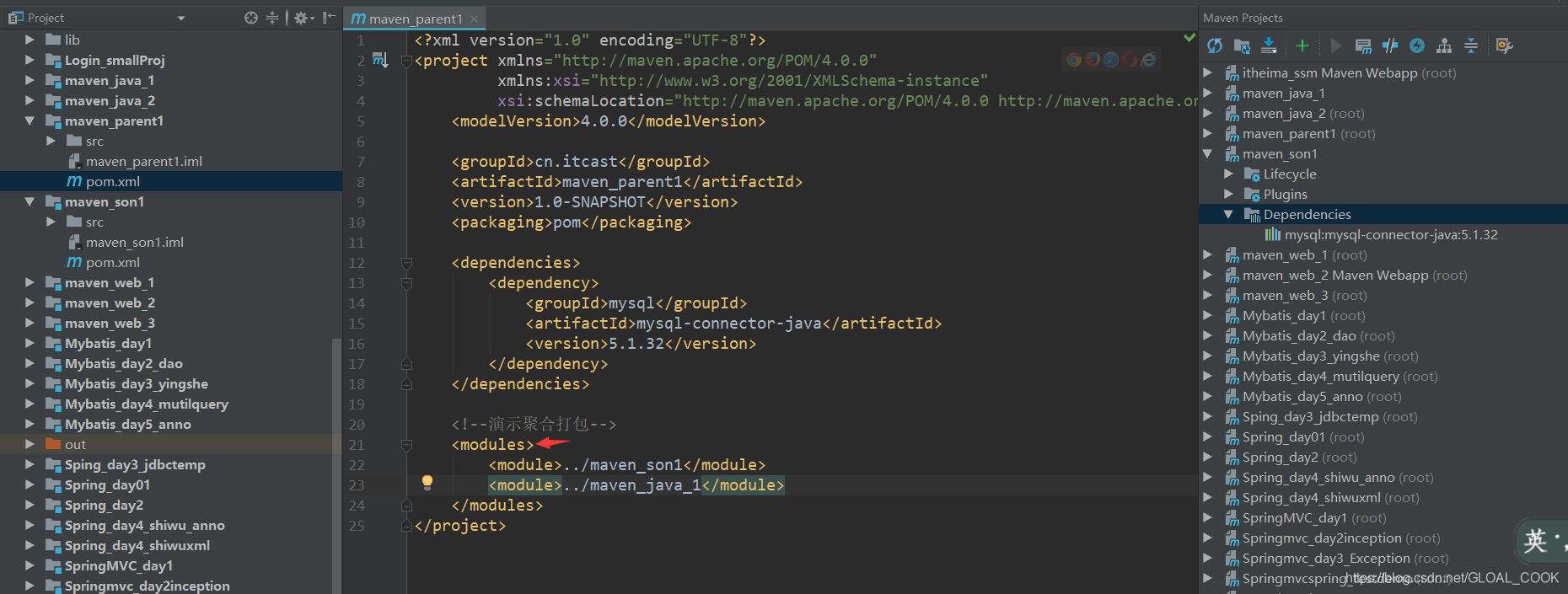The image size is (1568, 594).
Task: Click the 英 input method indicator
Action: pyautogui.click(x=1536, y=540)
